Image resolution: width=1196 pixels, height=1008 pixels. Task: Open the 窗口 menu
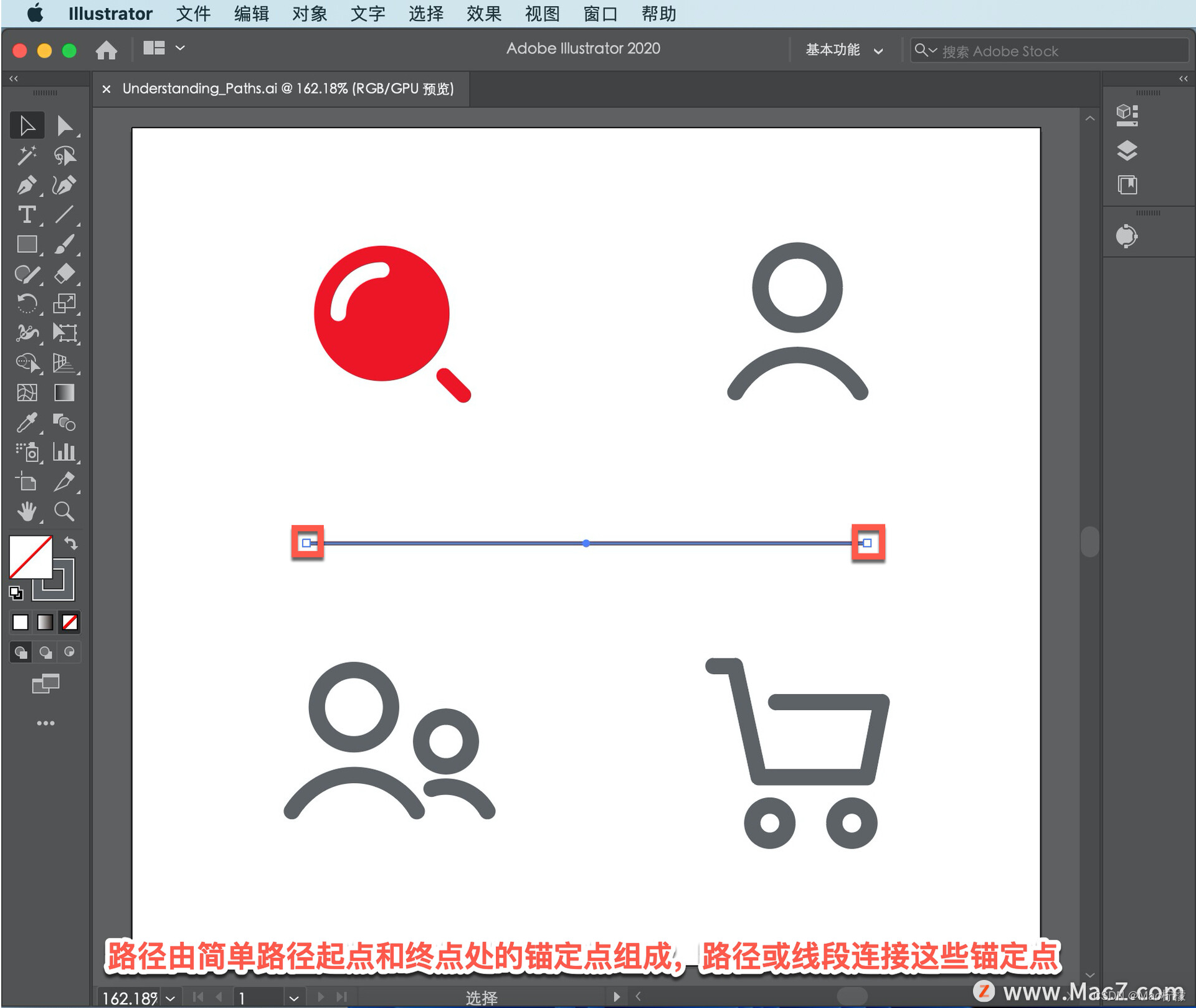[x=600, y=14]
